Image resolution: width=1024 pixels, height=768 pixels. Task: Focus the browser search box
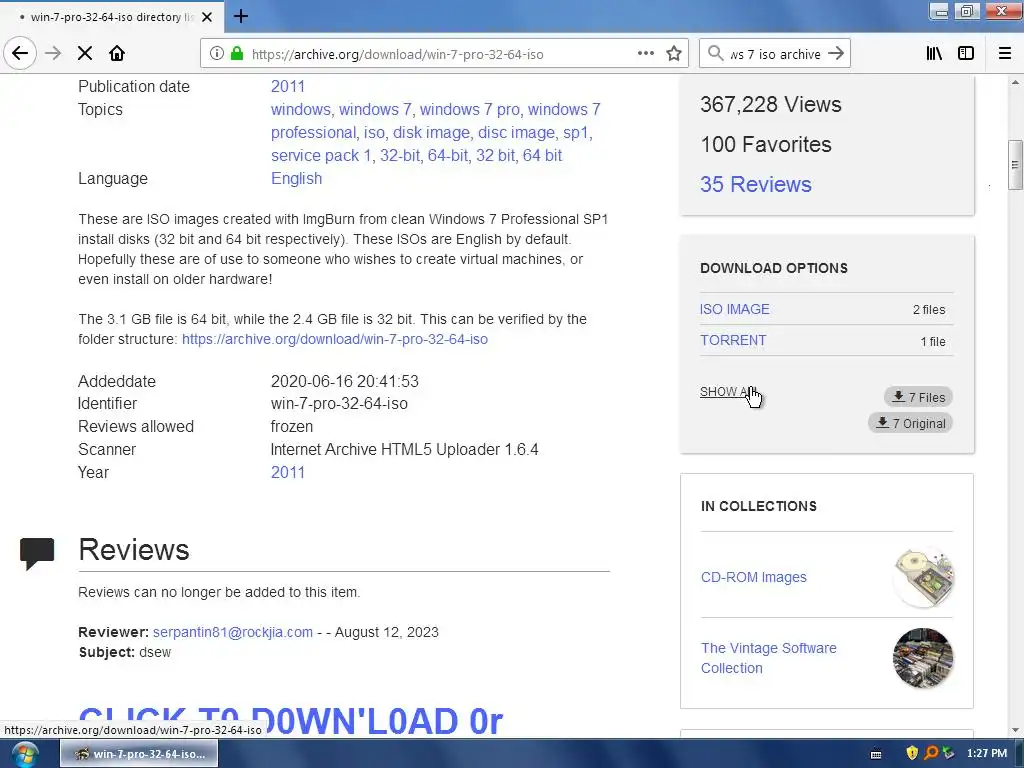[x=775, y=54]
